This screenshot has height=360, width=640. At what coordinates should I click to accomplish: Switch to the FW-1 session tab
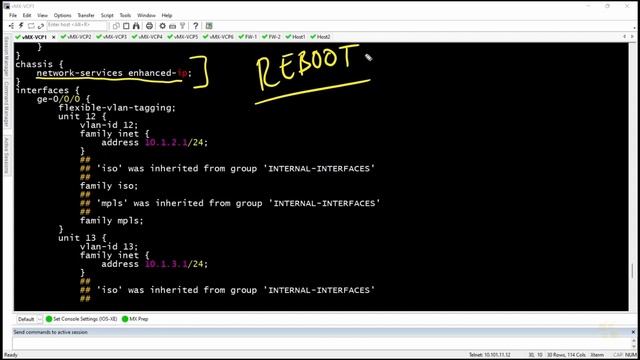pos(248,37)
